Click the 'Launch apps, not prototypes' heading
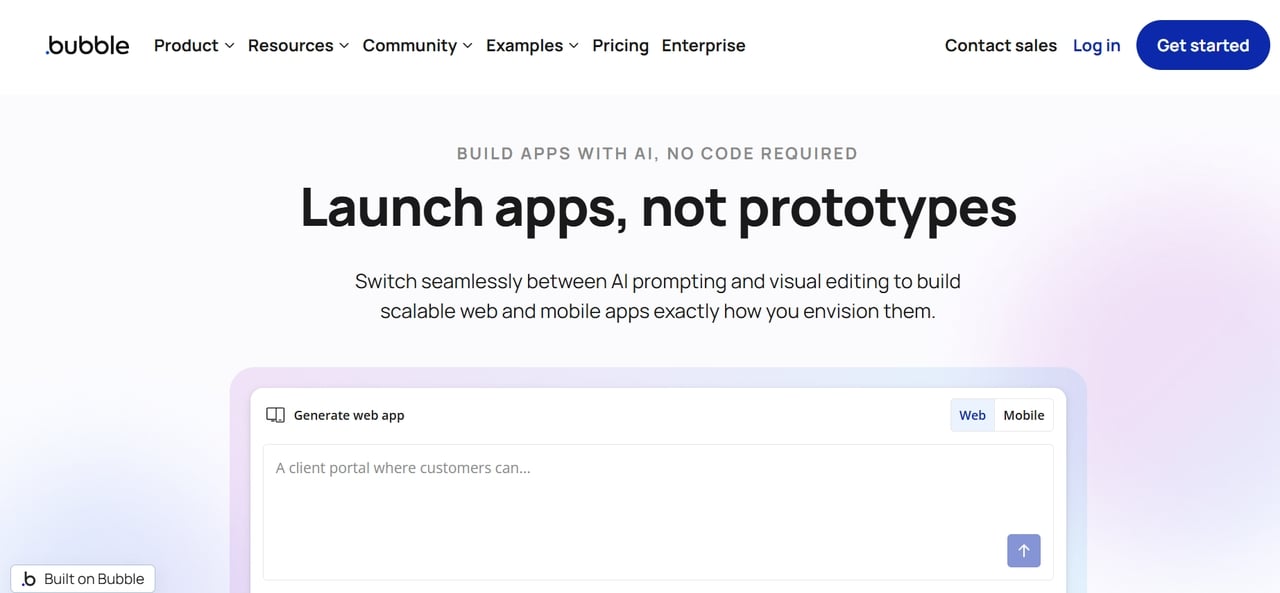The height and width of the screenshot is (593, 1280). (658, 207)
